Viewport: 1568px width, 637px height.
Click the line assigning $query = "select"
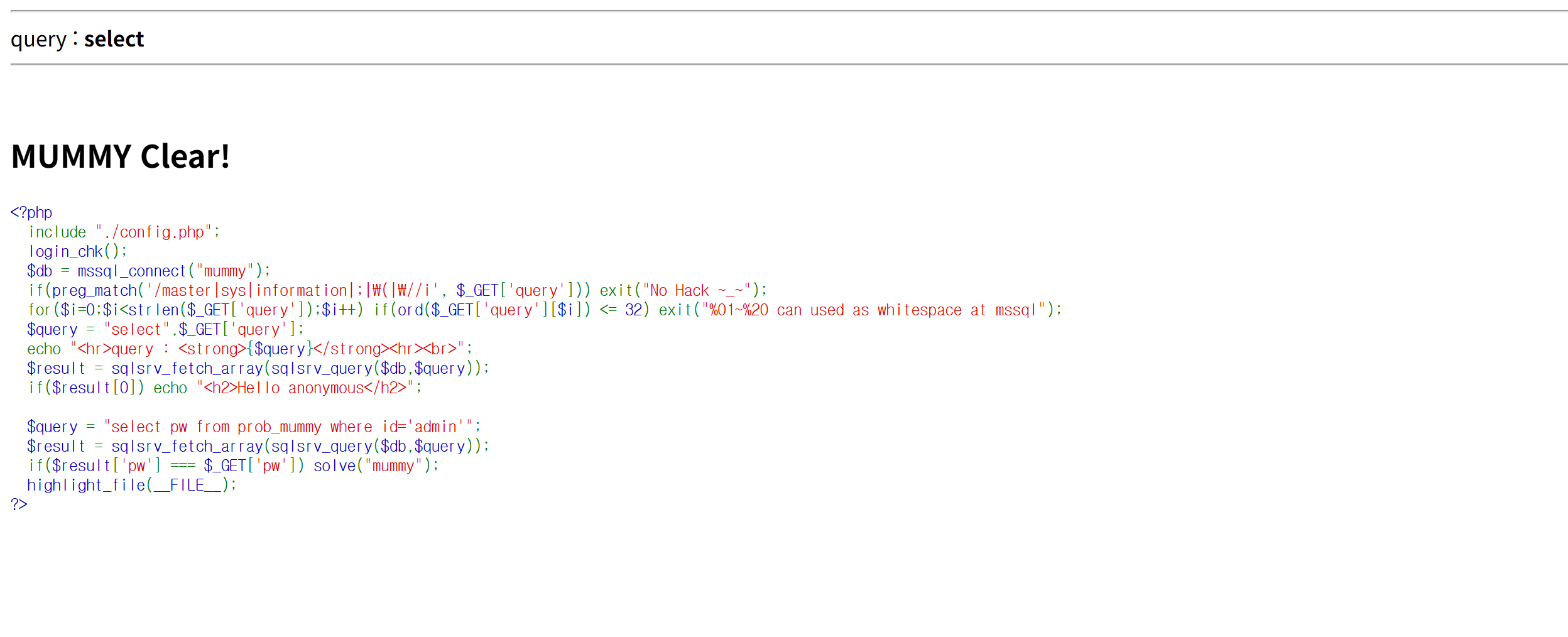point(165,330)
